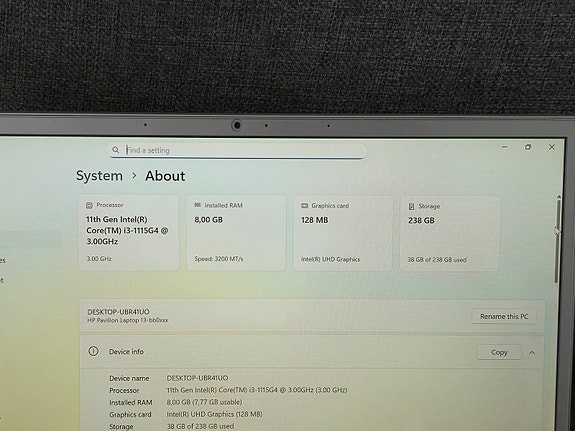Open the Storage 238 GB card
The height and width of the screenshot is (431, 575).
450,234
